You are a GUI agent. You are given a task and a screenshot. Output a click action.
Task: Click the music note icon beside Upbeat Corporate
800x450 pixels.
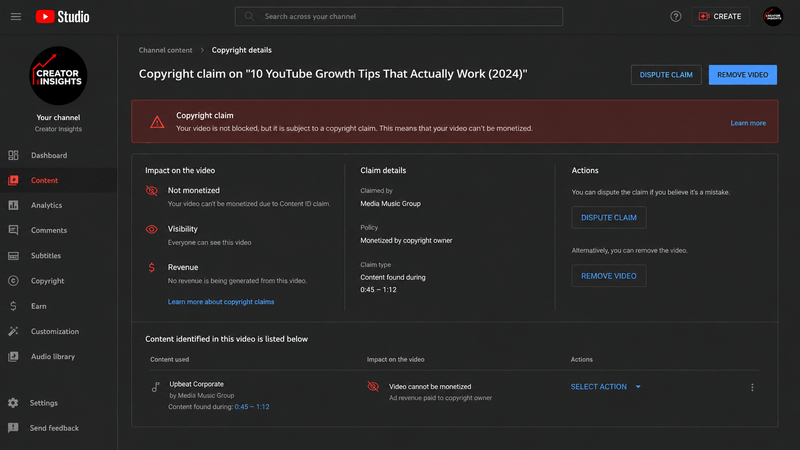pos(156,387)
